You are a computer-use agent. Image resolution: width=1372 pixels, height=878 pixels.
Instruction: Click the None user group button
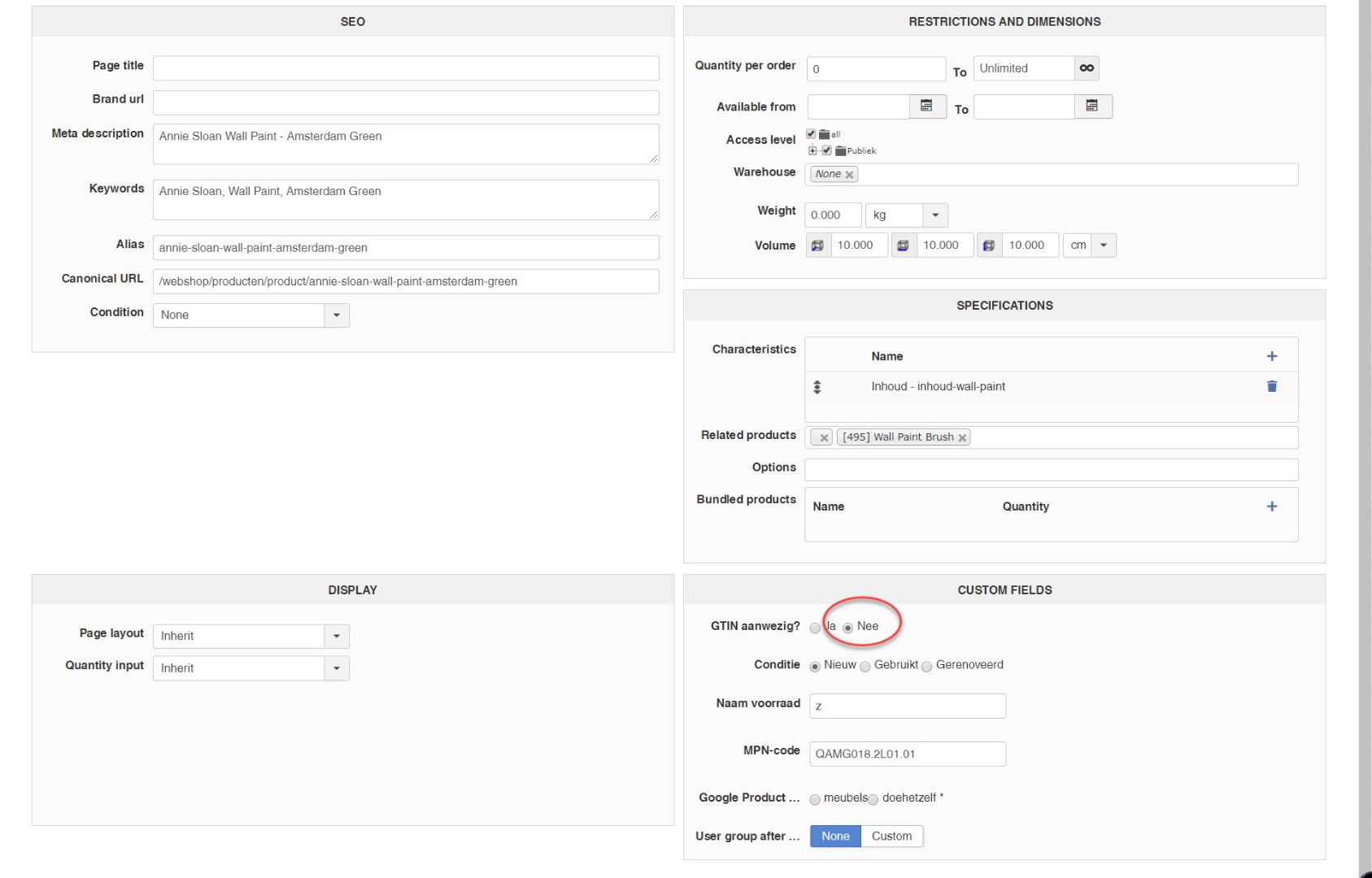coord(835,836)
